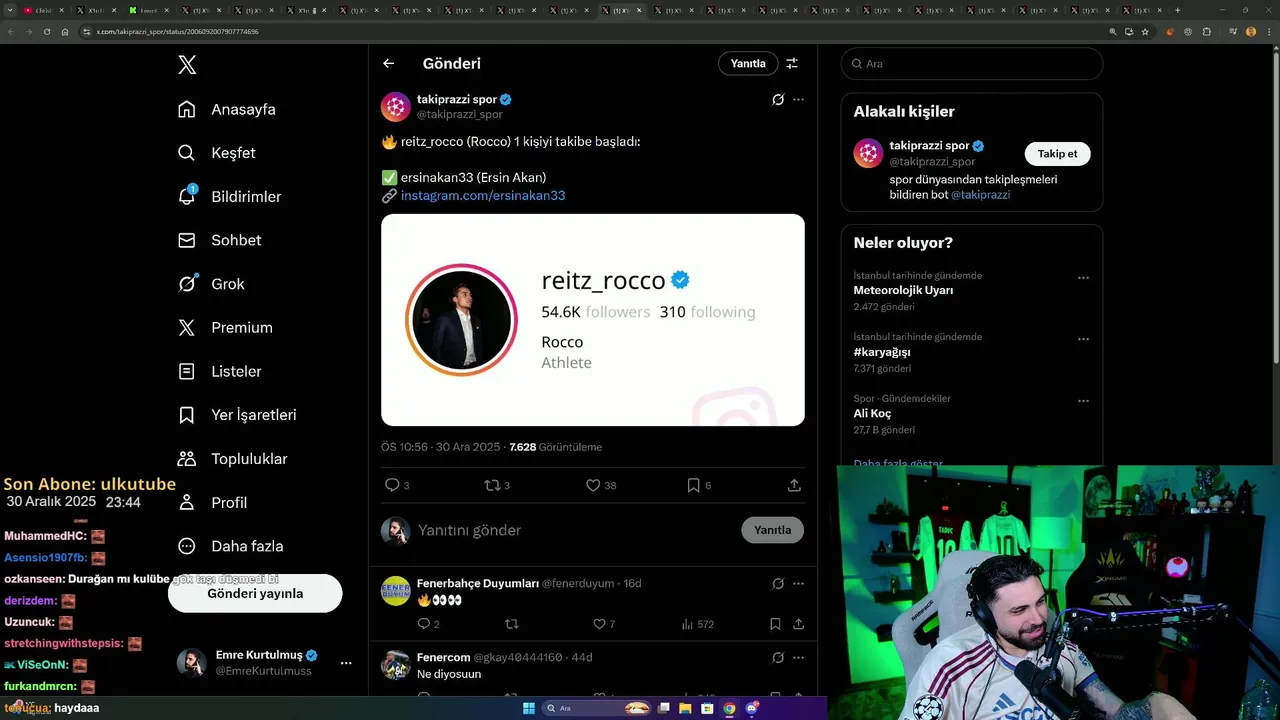1280x720 pixels.
Task: Open instagram.com/ersinakan33 link
Action: (483, 196)
